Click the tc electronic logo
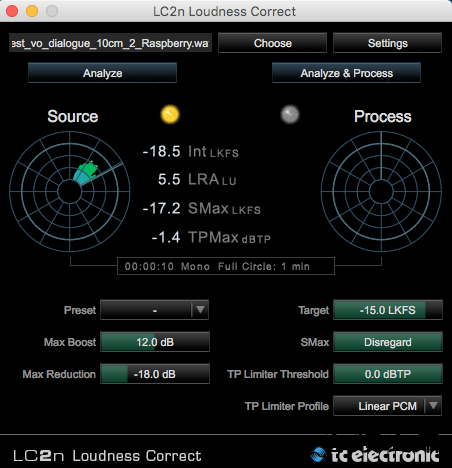 coord(375,455)
